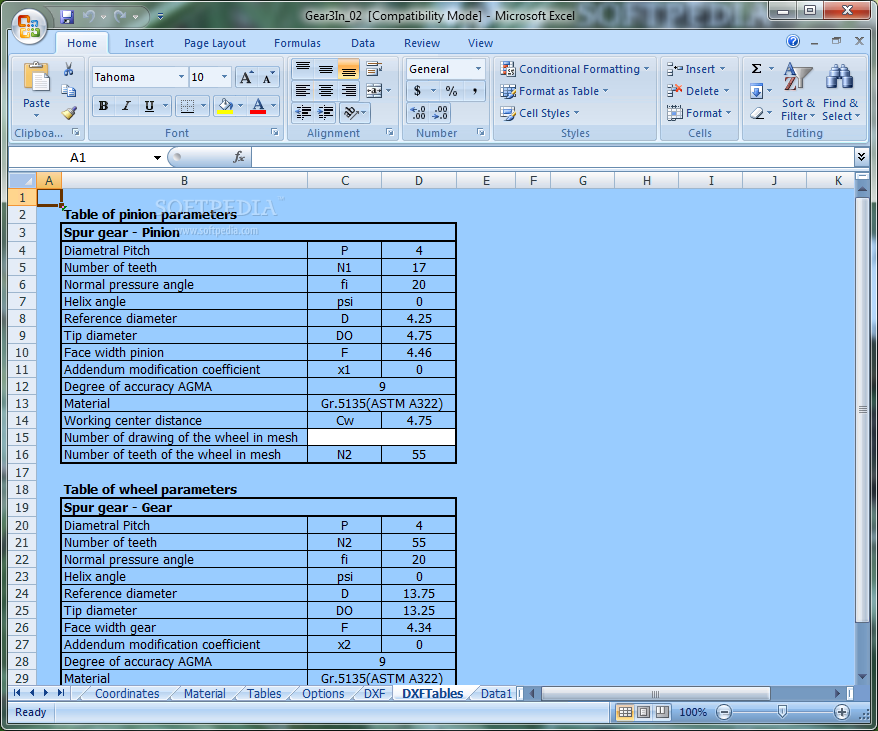The width and height of the screenshot is (878, 731).
Task: Increase decimal places
Action: 418,113
